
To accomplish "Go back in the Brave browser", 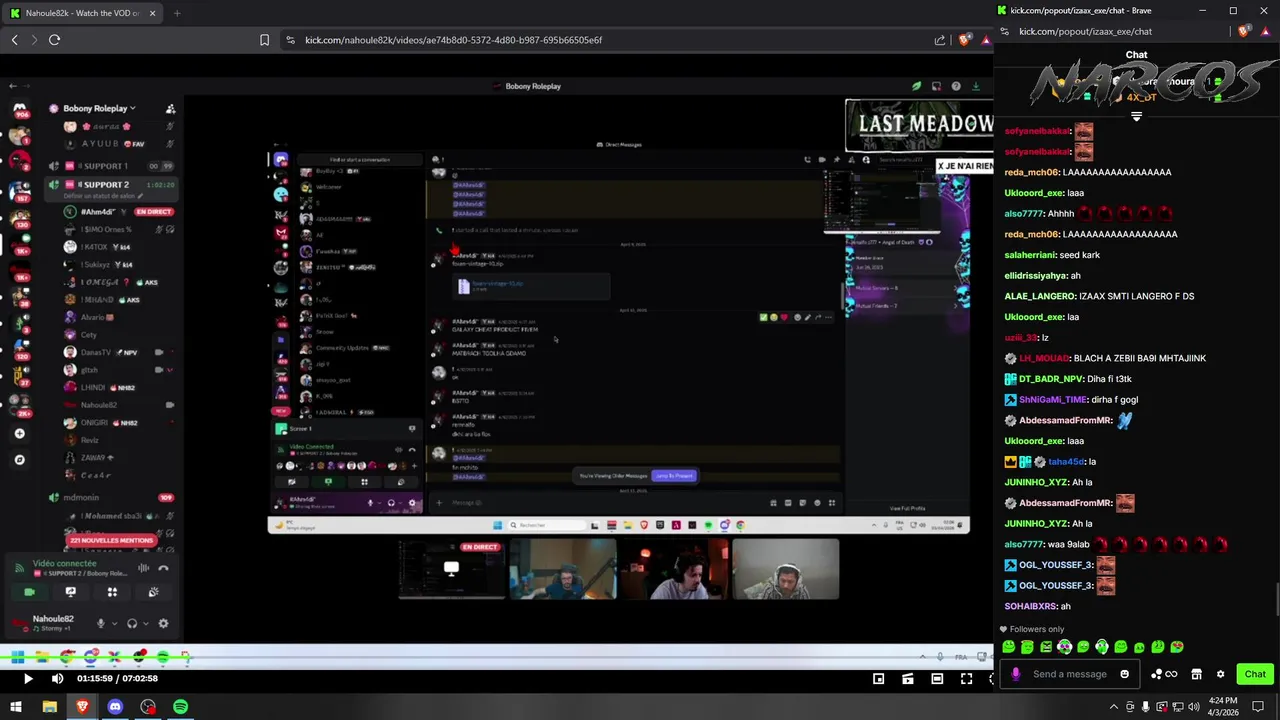I will coord(14,40).
